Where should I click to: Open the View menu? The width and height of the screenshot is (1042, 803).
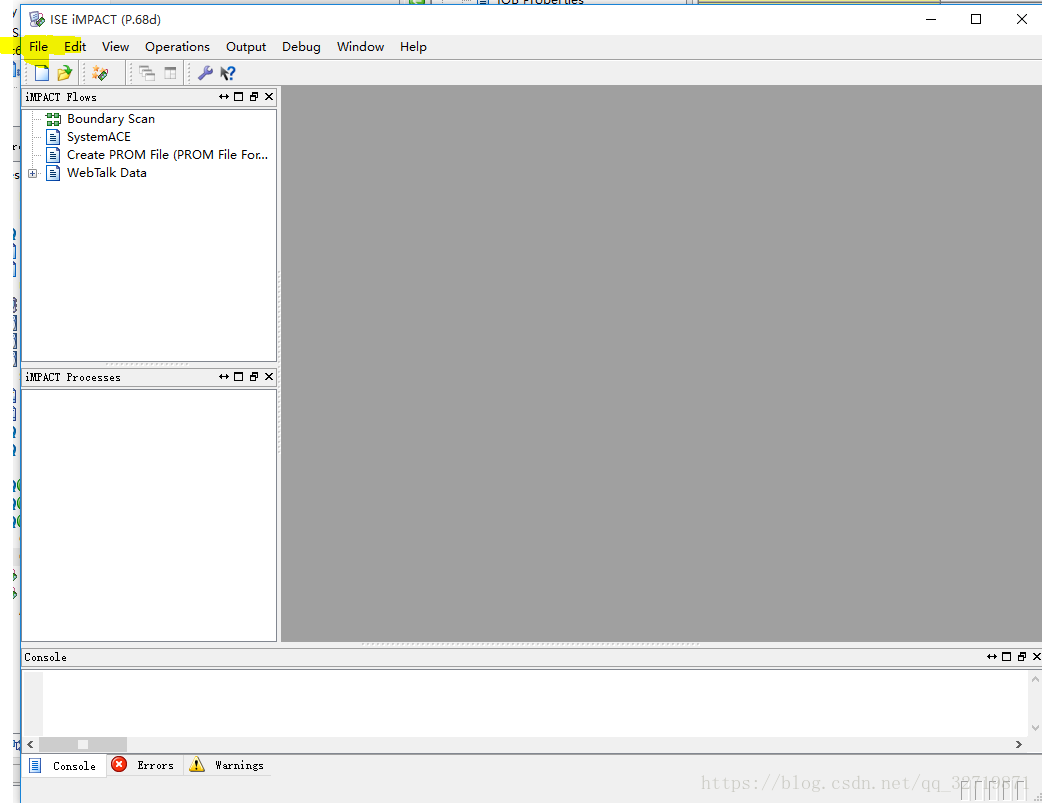116,47
